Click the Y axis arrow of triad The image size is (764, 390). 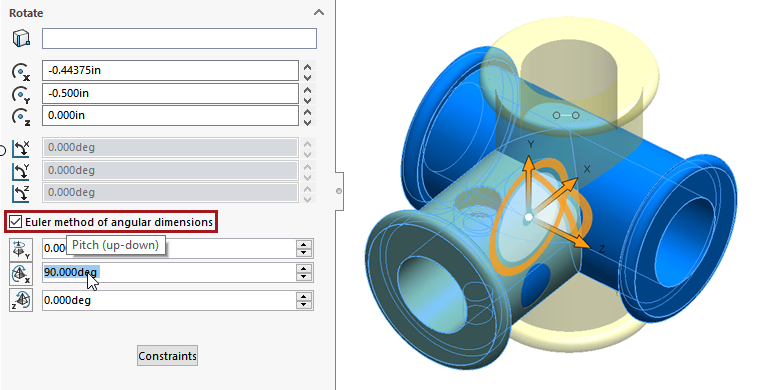[528, 183]
